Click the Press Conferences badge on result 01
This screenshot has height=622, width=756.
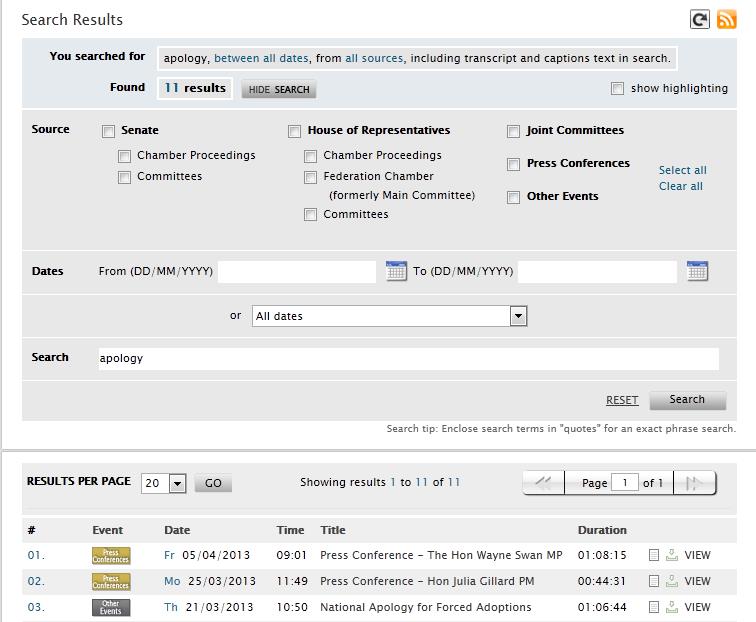(x=111, y=555)
